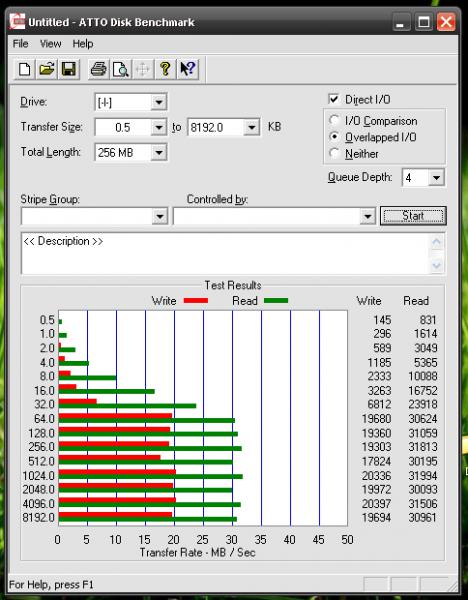468x600 pixels.
Task: Click the write value 17824
Action: click(376, 461)
